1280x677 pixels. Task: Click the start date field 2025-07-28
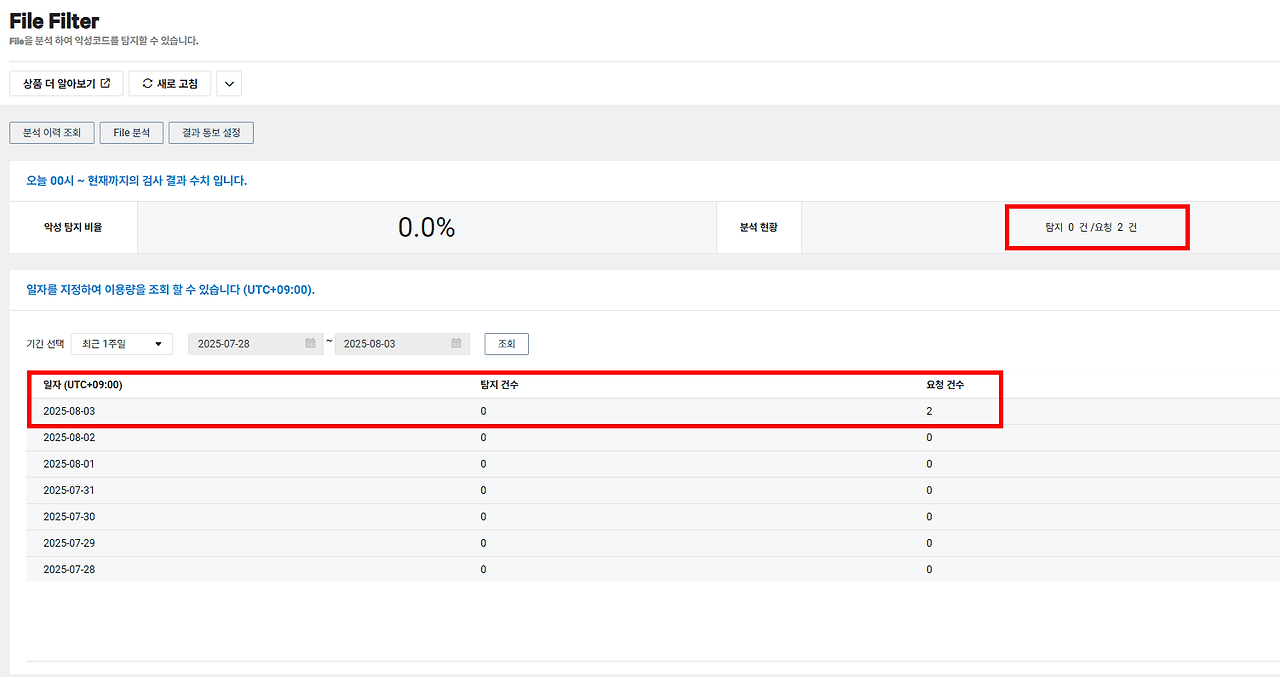coord(256,344)
